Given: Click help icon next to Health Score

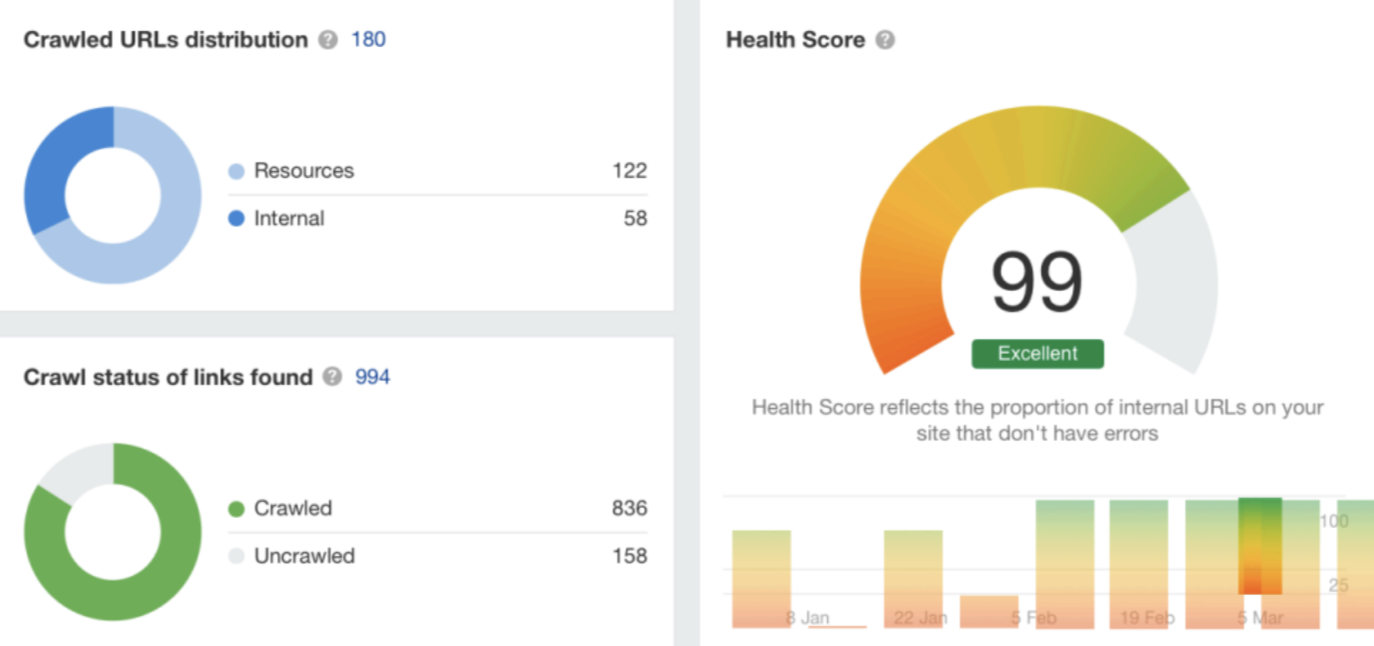Looking at the screenshot, I should point(885,40).
